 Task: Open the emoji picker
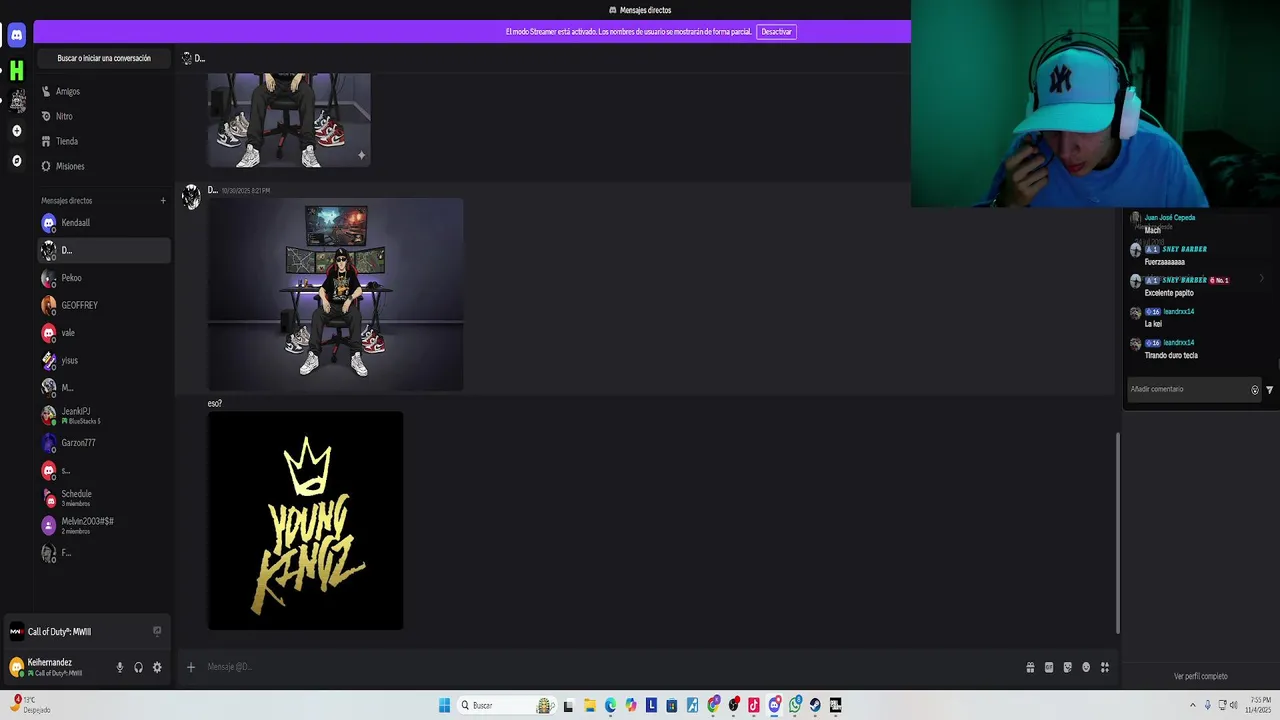1086,667
